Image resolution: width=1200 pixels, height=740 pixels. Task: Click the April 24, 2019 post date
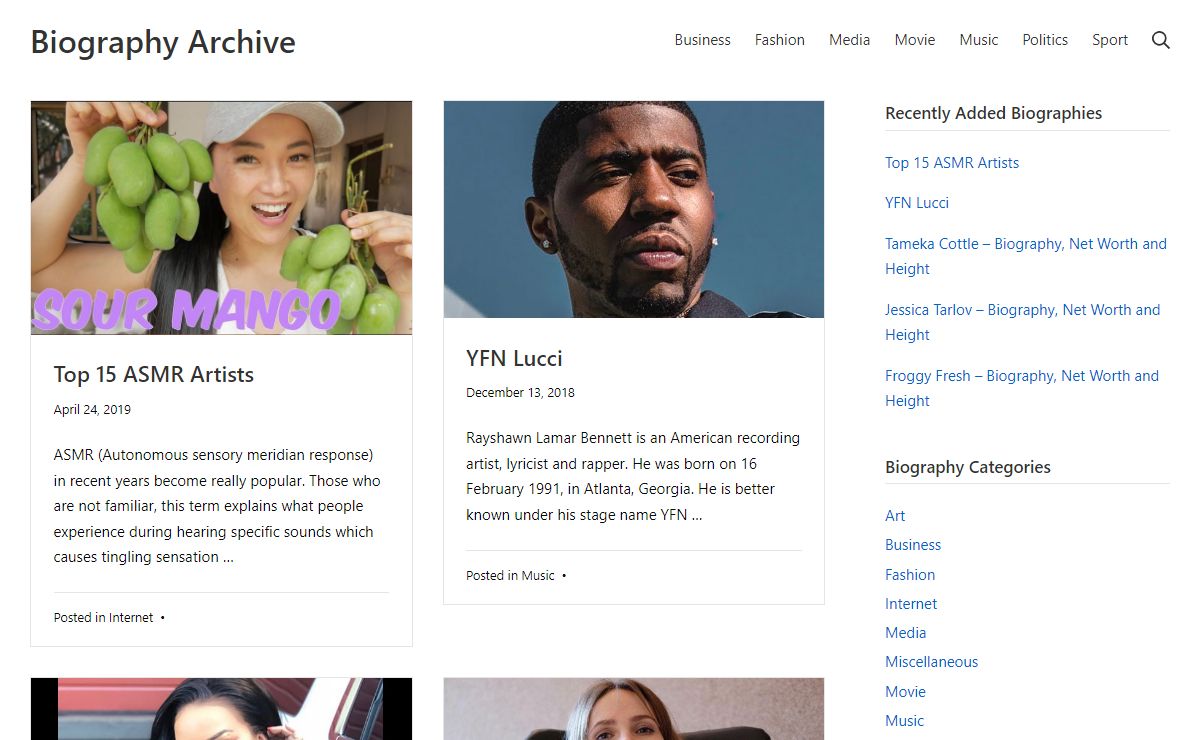[92, 410]
